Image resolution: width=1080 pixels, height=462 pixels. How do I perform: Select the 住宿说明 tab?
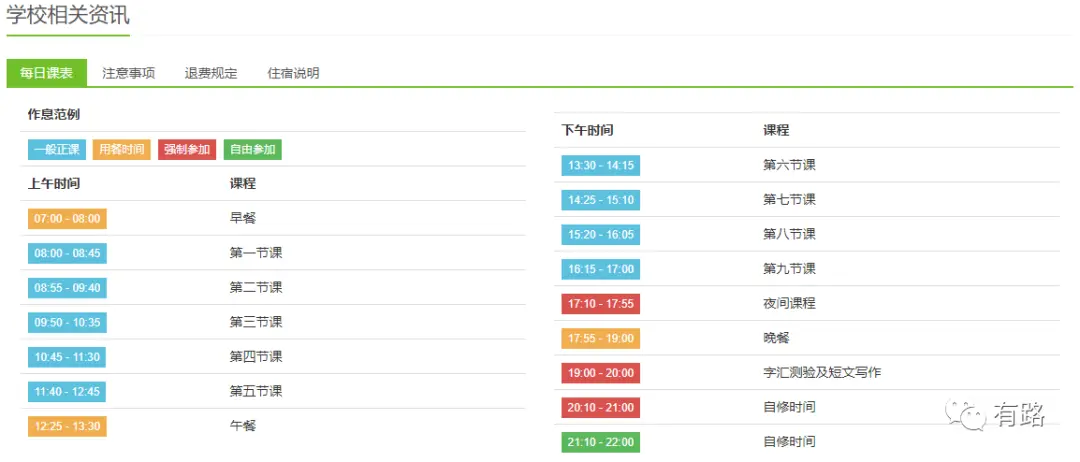tap(293, 74)
